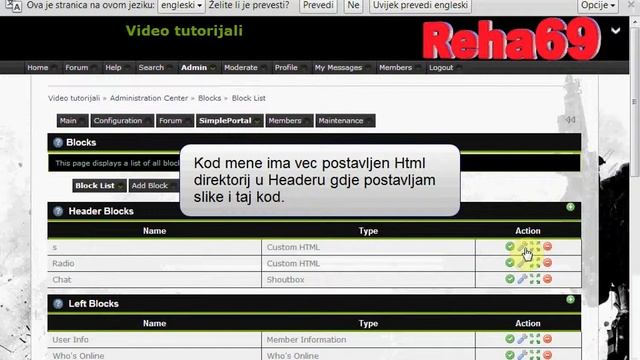Collapse the admin side panel arrow
Screen dimensions: 640x360
click(x=570, y=120)
